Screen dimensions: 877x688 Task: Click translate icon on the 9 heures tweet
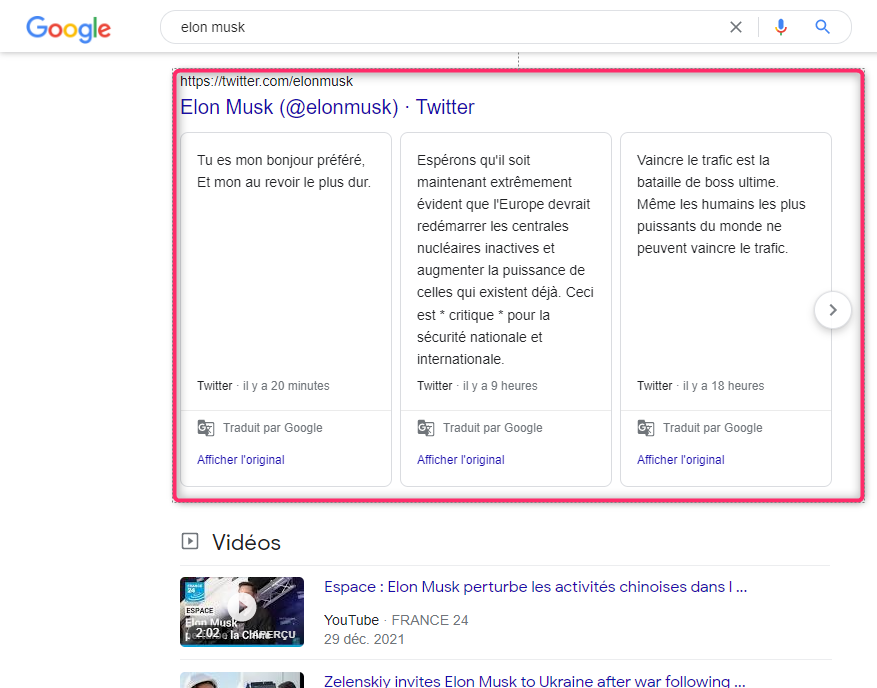[x=426, y=428]
